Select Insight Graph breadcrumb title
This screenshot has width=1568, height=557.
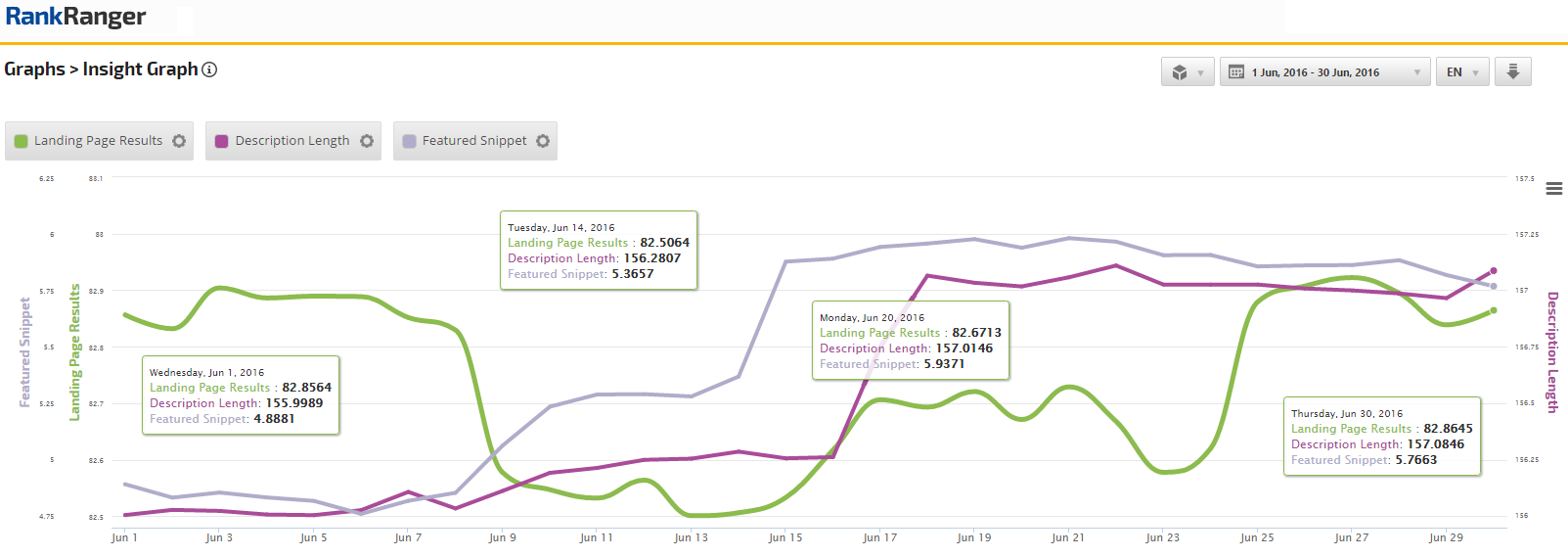(x=140, y=70)
